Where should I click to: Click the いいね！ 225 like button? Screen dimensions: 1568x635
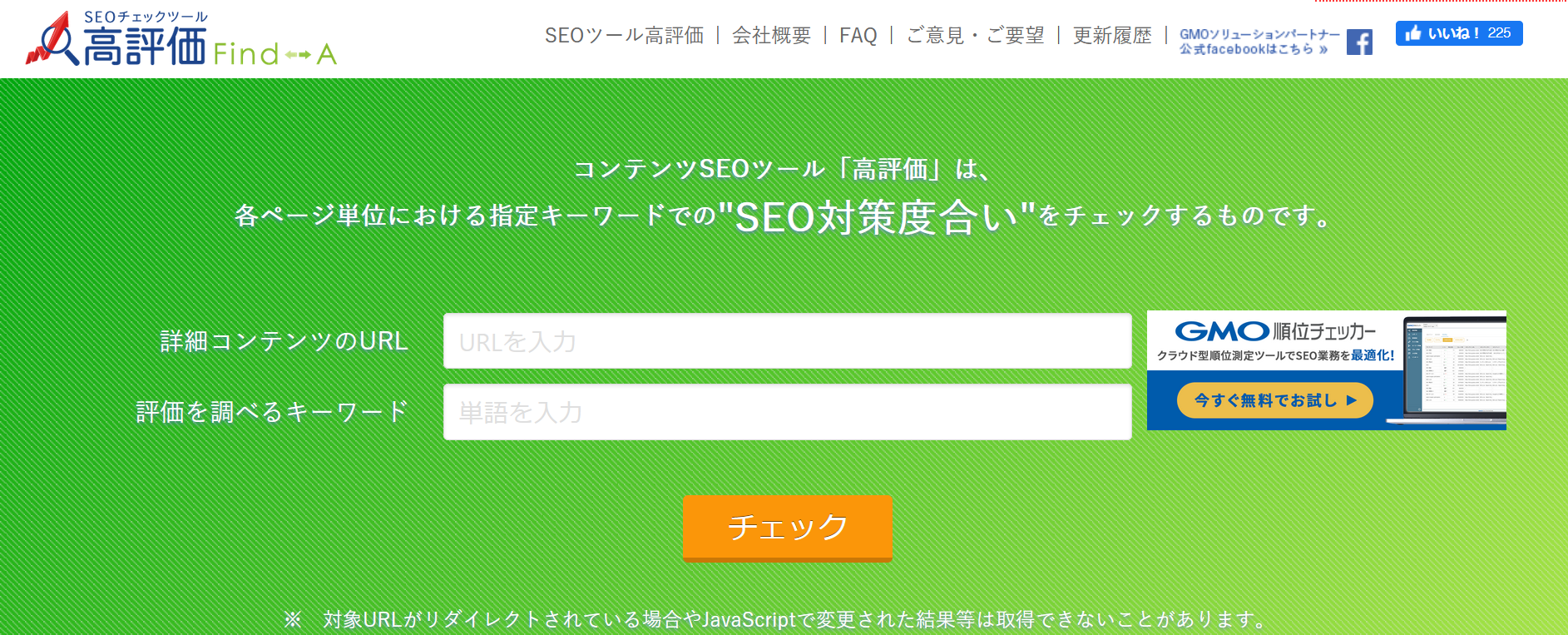point(1459,33)
